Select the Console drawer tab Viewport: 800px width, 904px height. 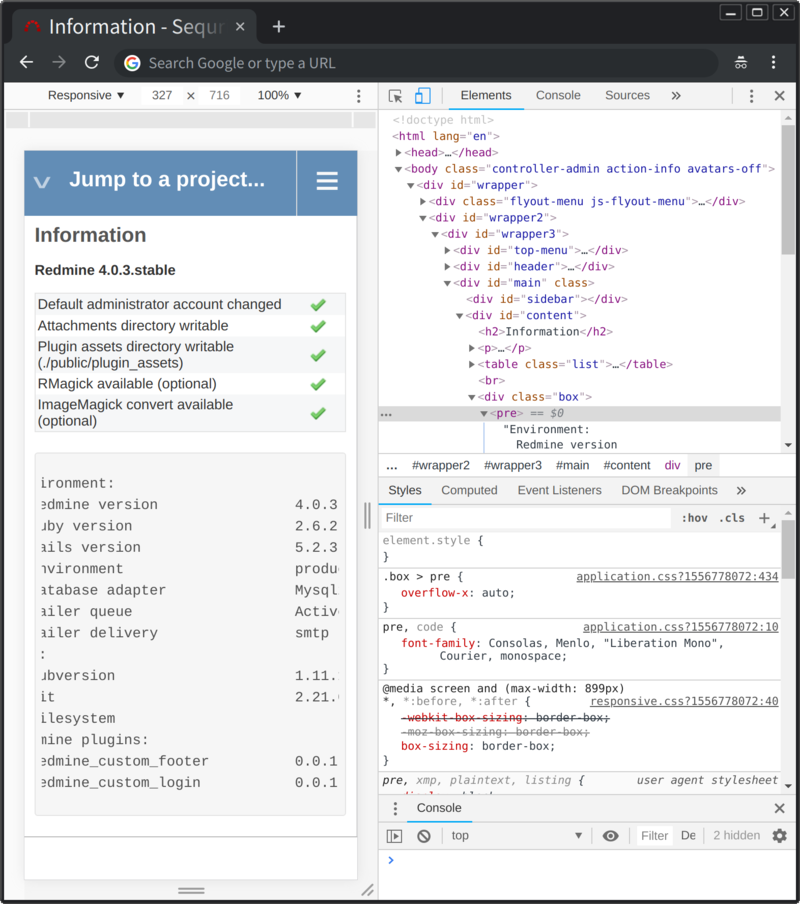pyautogui.click(x=439, y=808)
